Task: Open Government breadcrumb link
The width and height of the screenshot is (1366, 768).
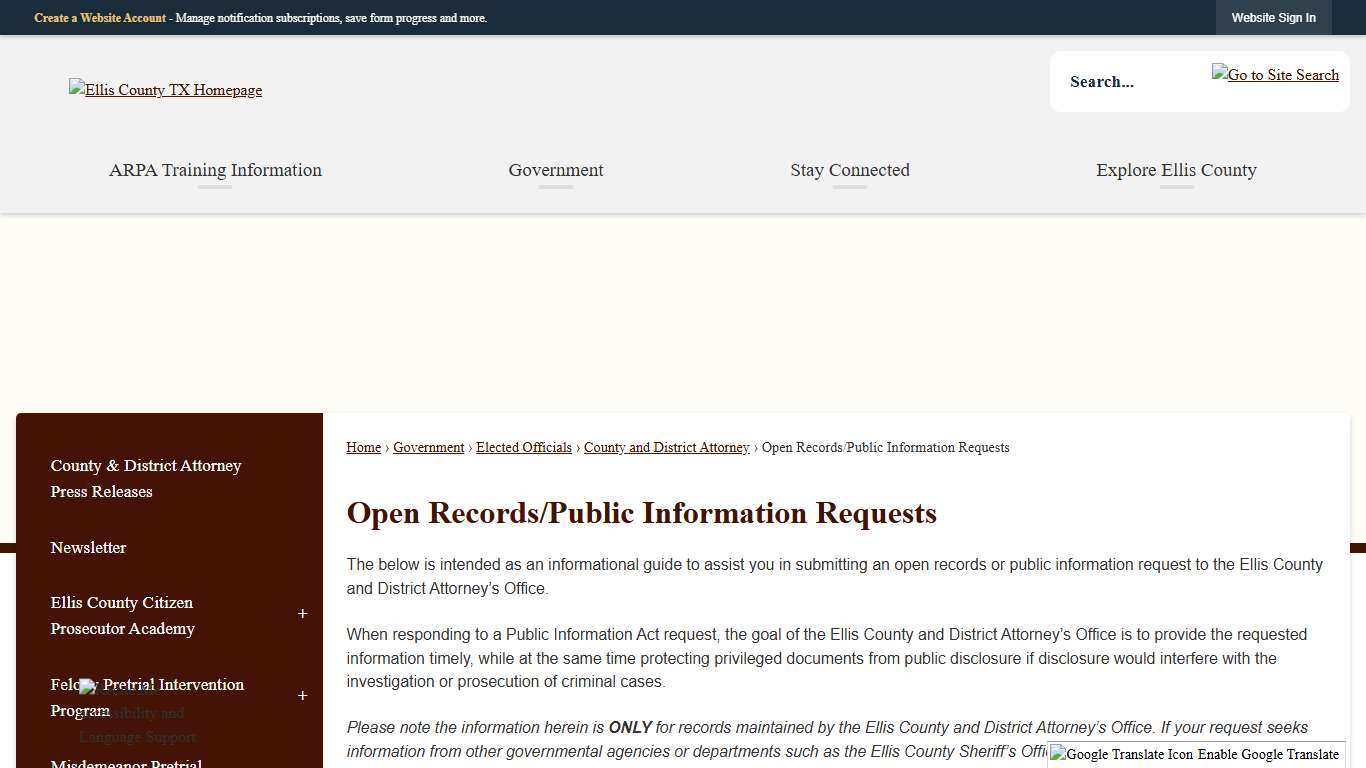Action: tap(428, 447)
